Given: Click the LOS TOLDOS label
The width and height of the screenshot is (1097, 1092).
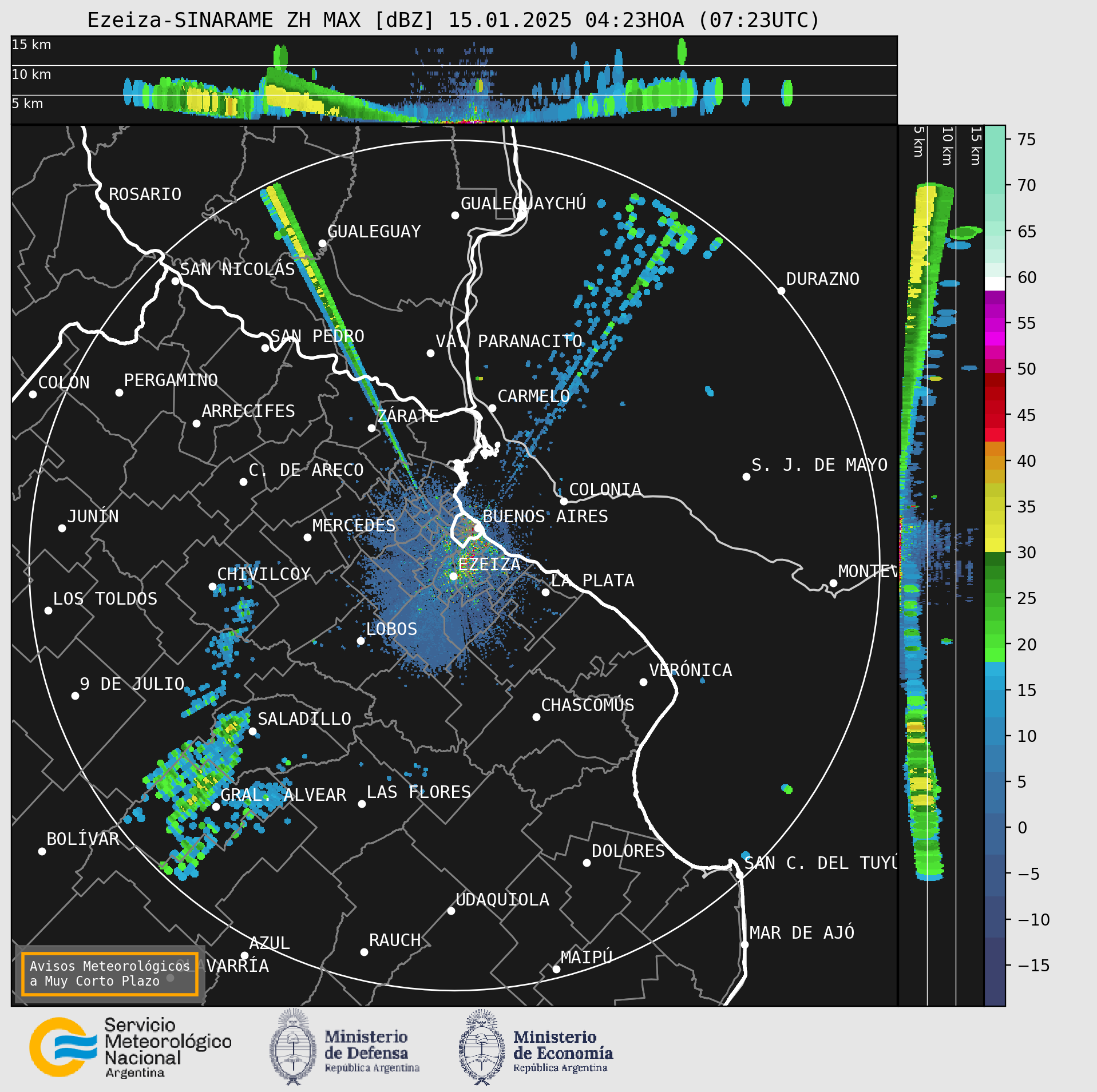Looking at the screenshot, I should tap(105, 599).
